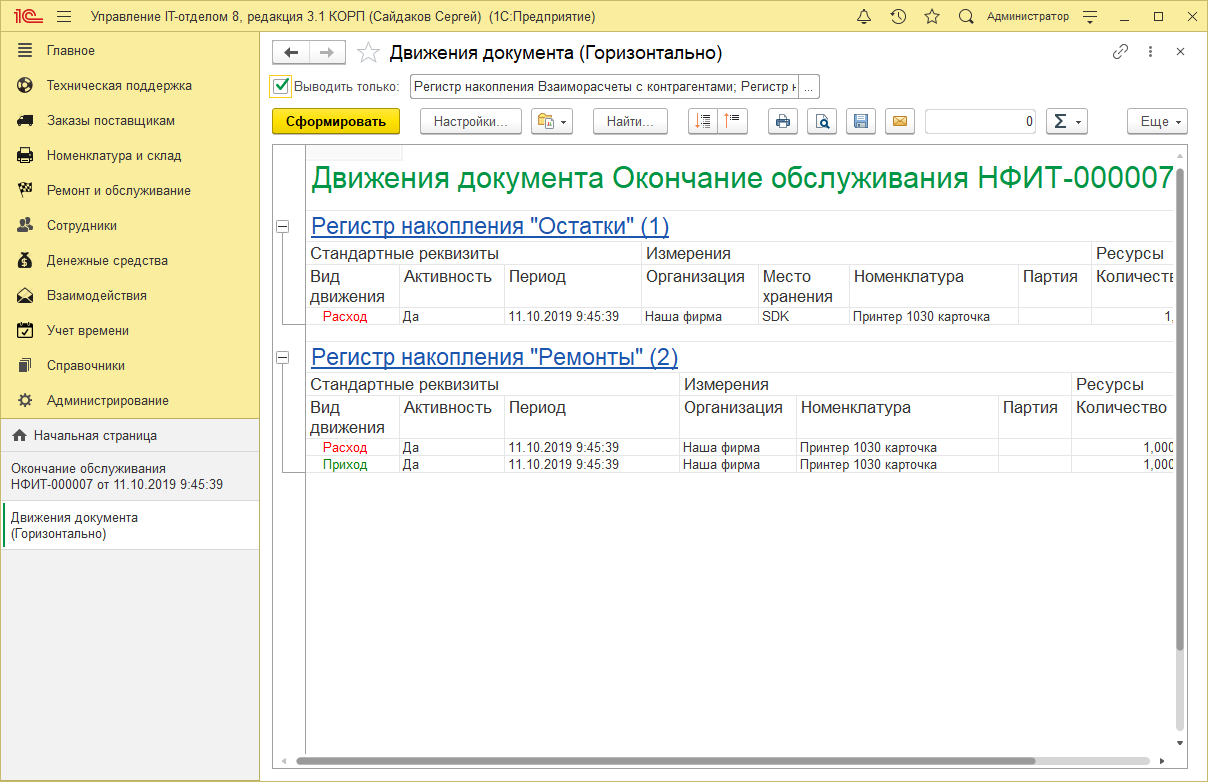Image resolution: width=1208 pixels, height=782 pixels.
Task: Open global search magnifier icon
Action: pyautogui.click(x=964, y=16)
